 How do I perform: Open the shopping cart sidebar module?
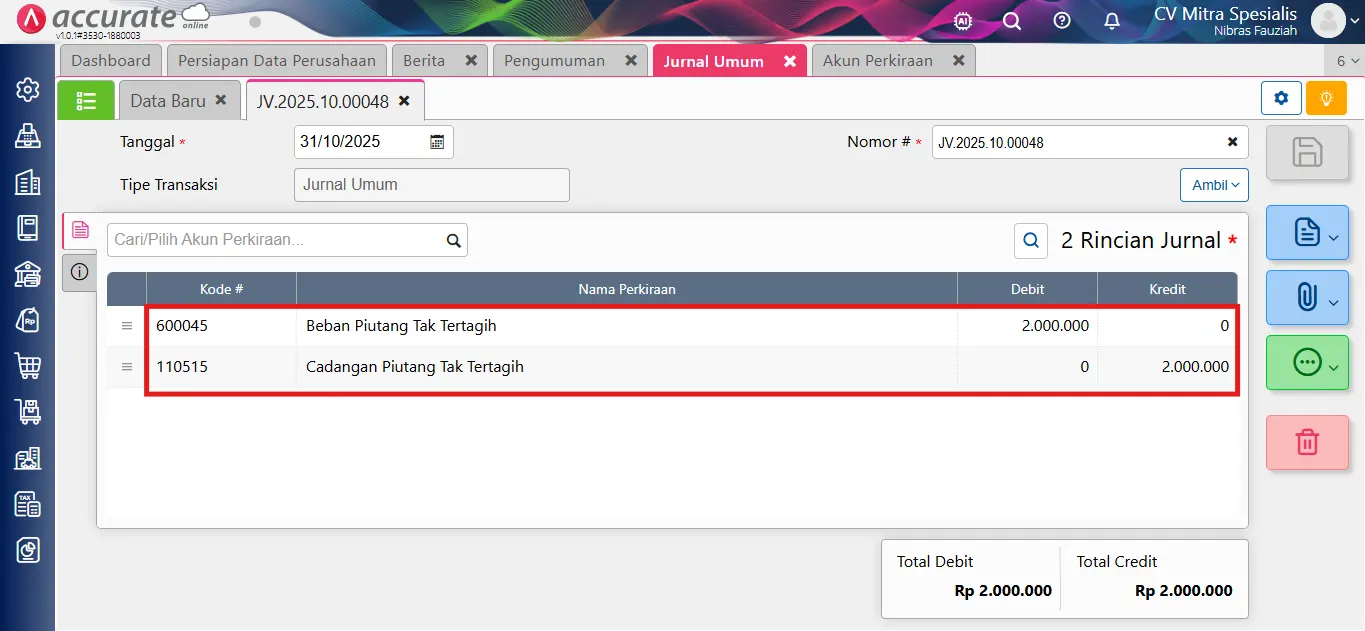28,365
